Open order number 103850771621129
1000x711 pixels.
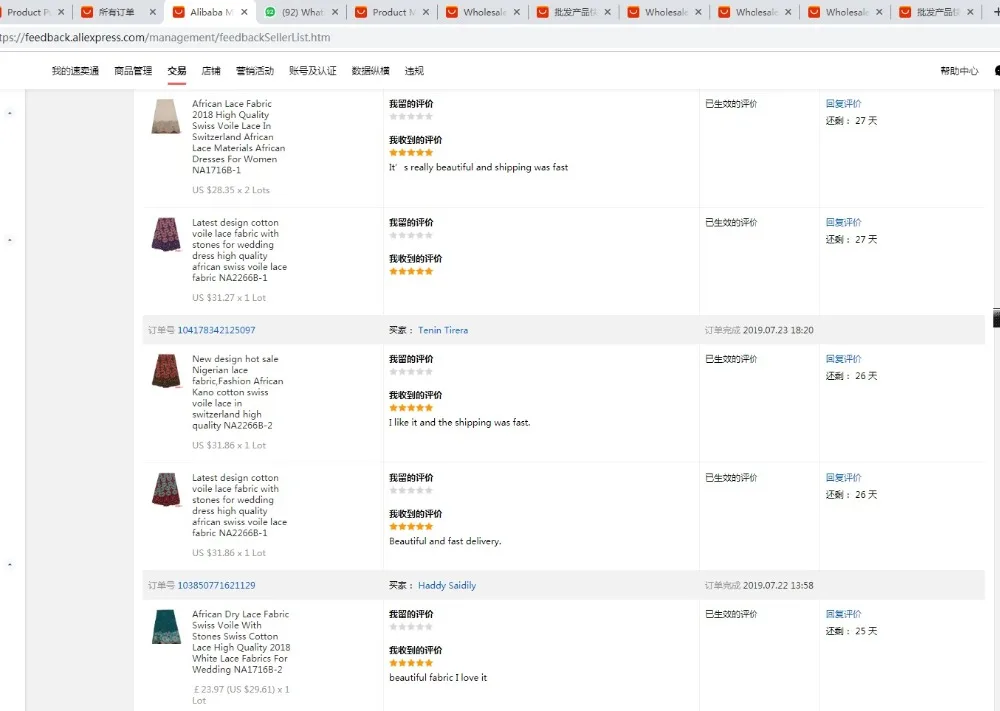click(216, 585)
